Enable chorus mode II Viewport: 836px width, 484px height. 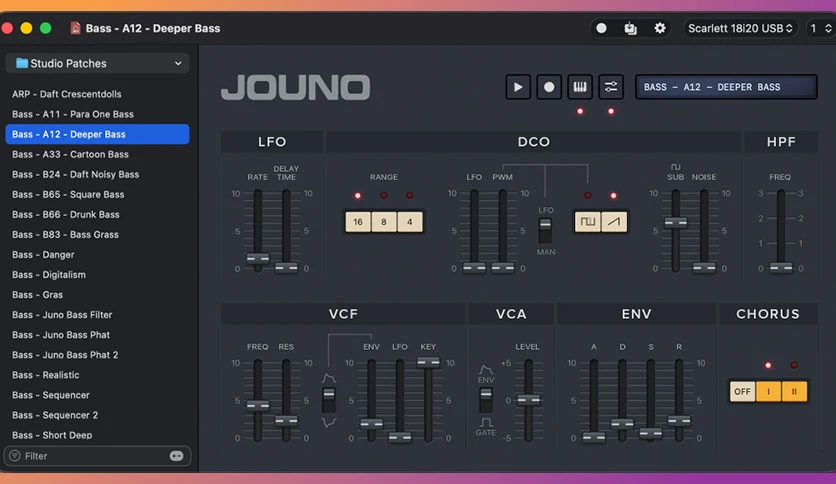point(794,392)
